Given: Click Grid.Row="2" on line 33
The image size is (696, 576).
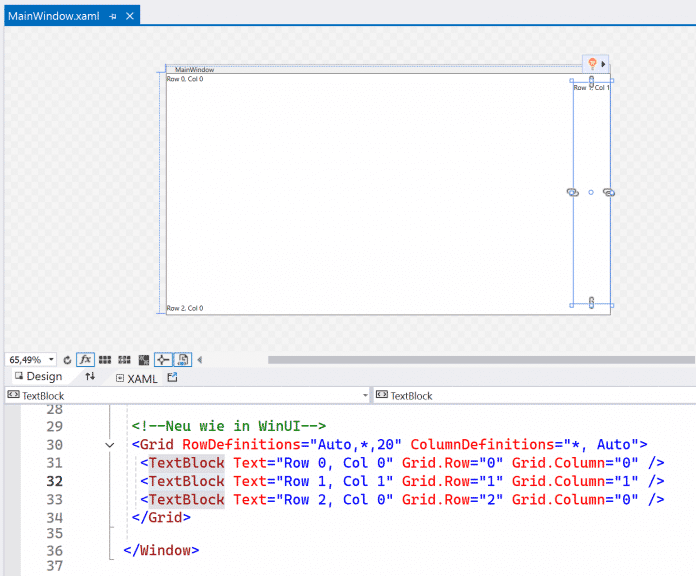Looking at the screenshot, I should pos(452,499).
